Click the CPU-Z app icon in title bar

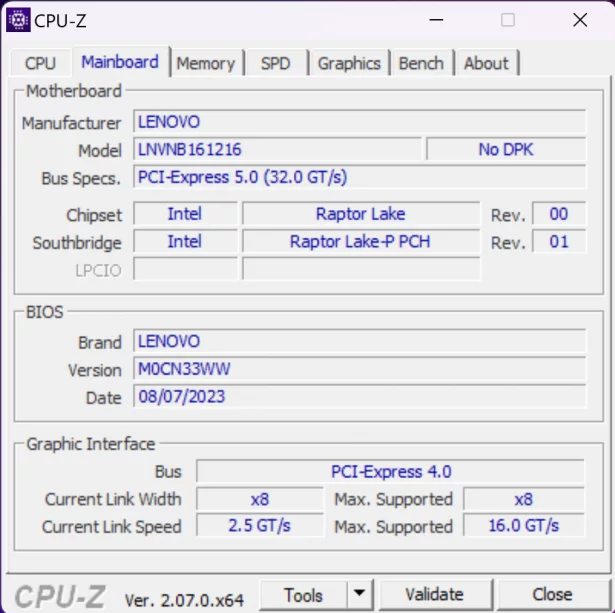coord(18,19)
